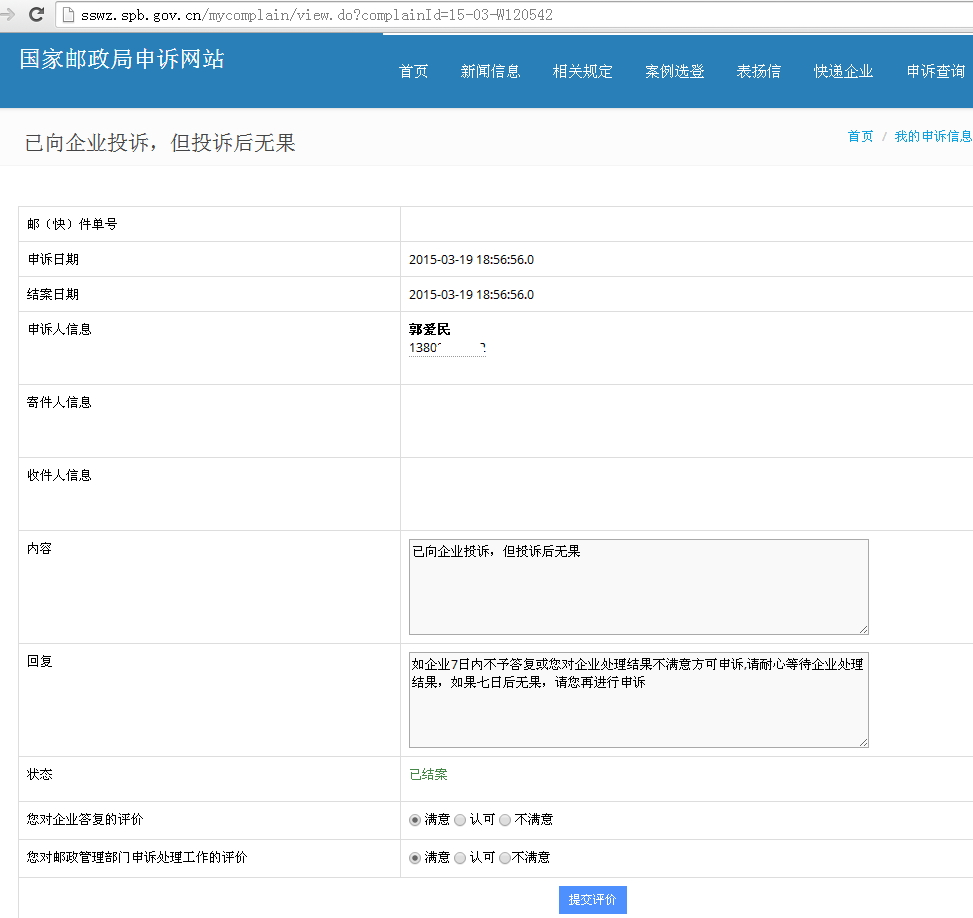This screenshot has width=973, height=918.
Task: Click the 内容 text area
Action: [639, 587]
